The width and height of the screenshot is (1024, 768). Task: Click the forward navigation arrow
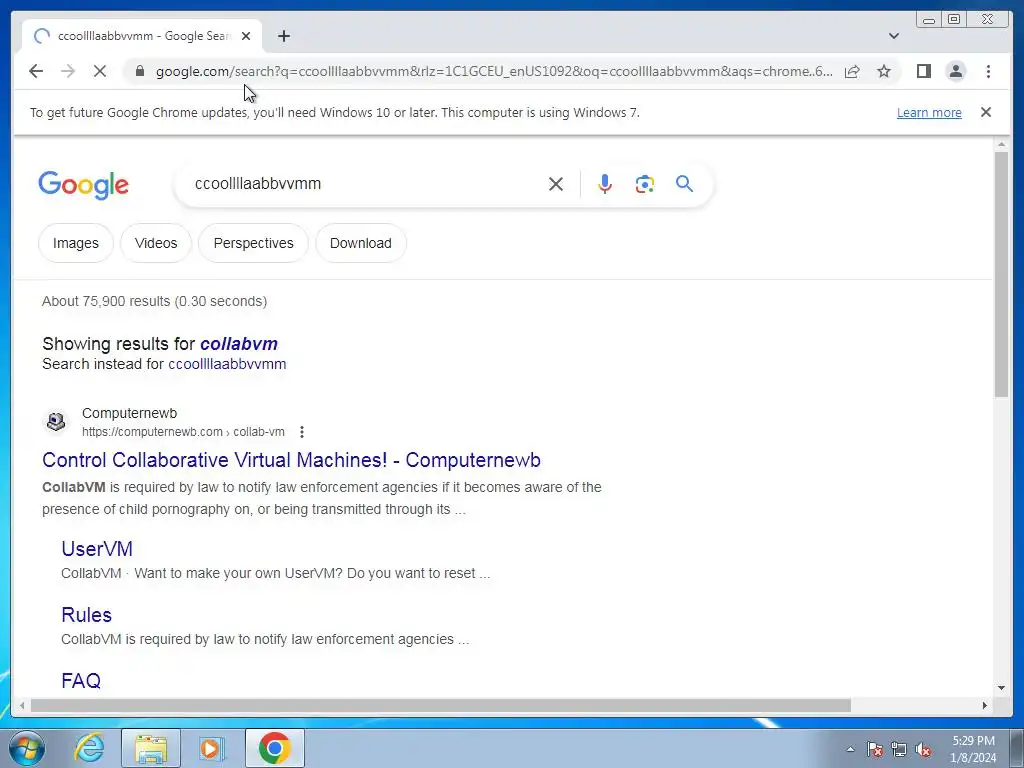click(x=68, y=71)
